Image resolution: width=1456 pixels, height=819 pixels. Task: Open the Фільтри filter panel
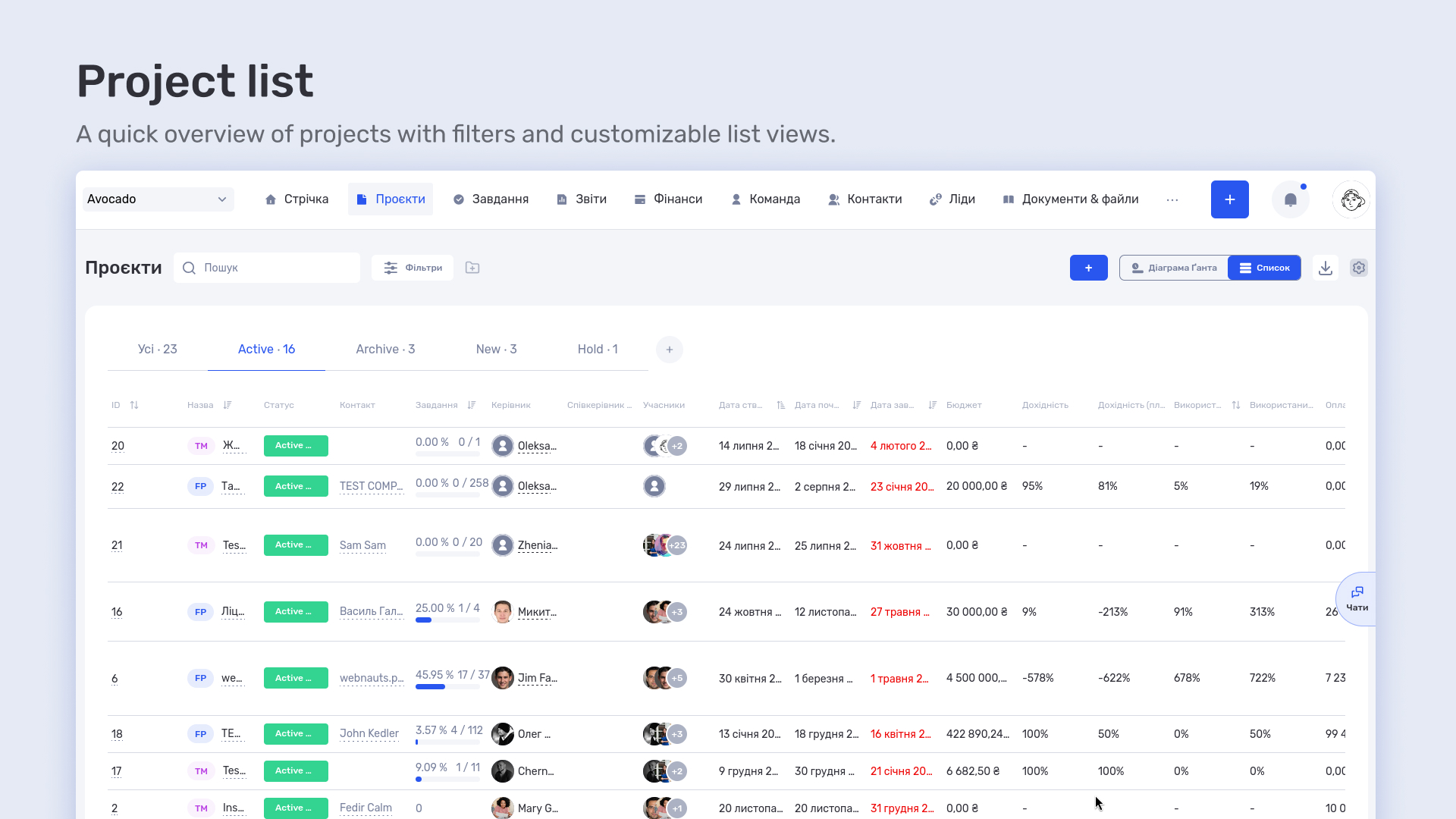click(x=413, y=268)
